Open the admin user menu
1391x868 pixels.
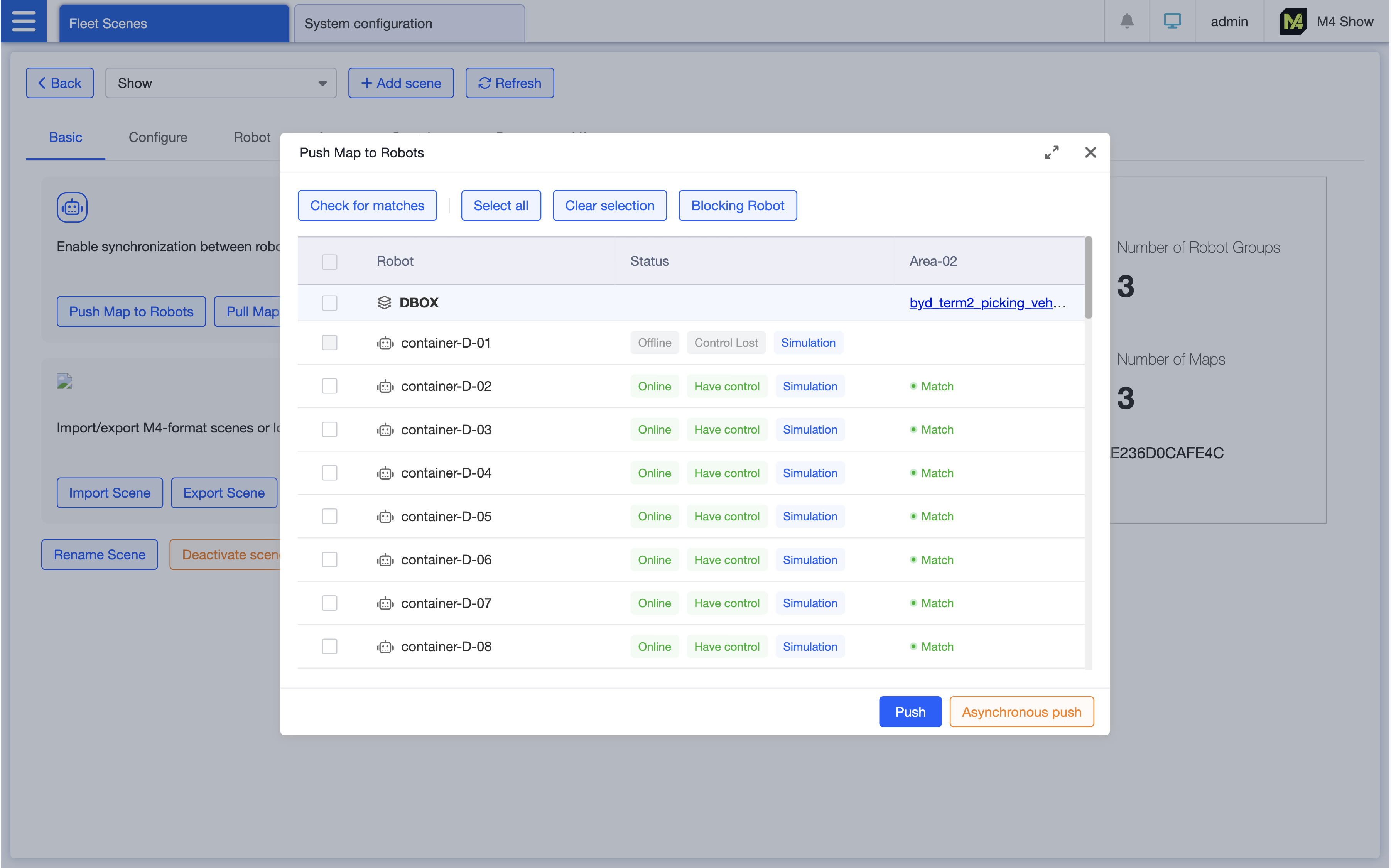[1229, 21]
